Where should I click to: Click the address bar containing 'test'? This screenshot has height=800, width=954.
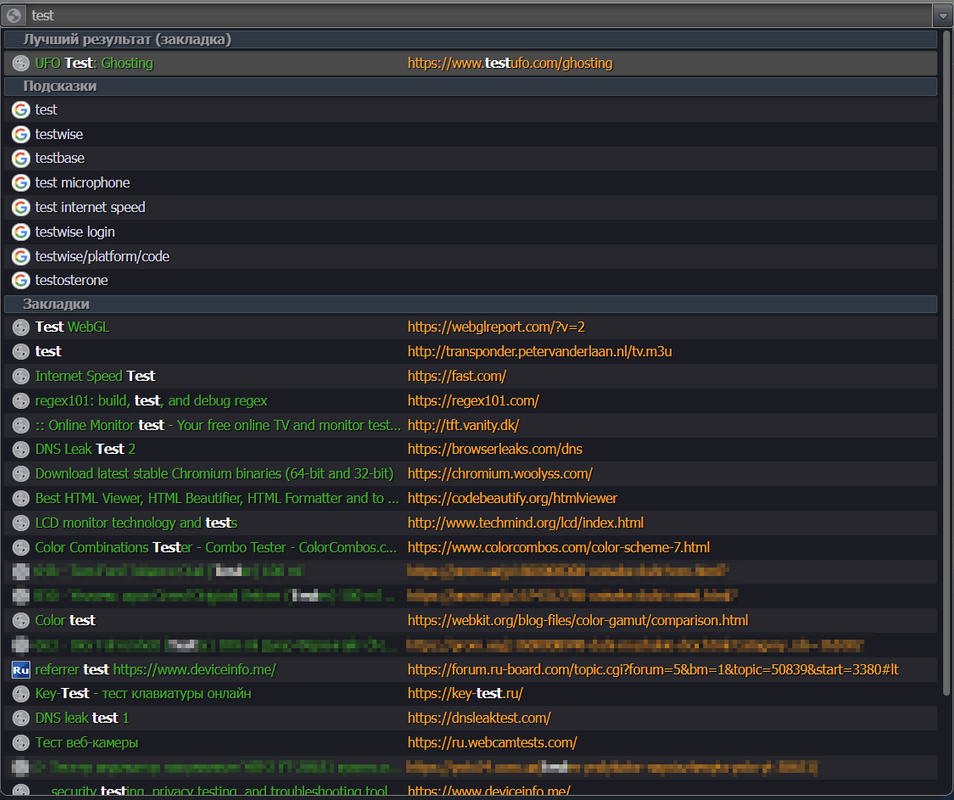click(479, 15)
